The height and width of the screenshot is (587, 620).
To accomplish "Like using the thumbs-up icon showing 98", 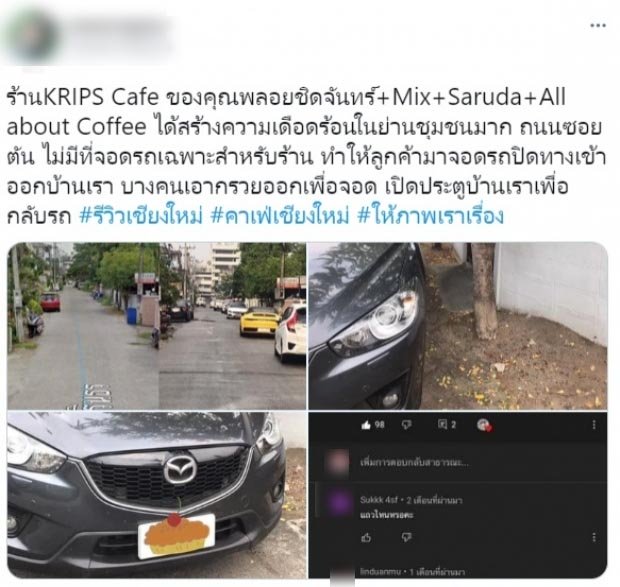I will [x=372, y=425].
